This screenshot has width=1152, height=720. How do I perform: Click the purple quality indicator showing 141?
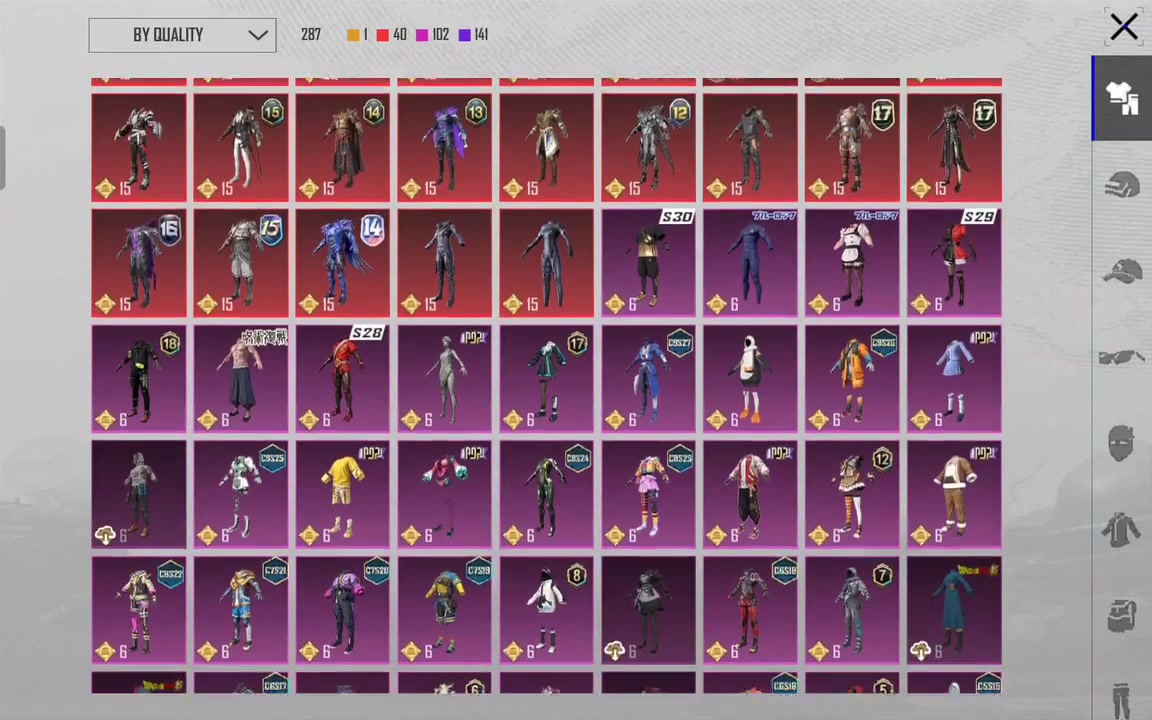pos(474,35)
